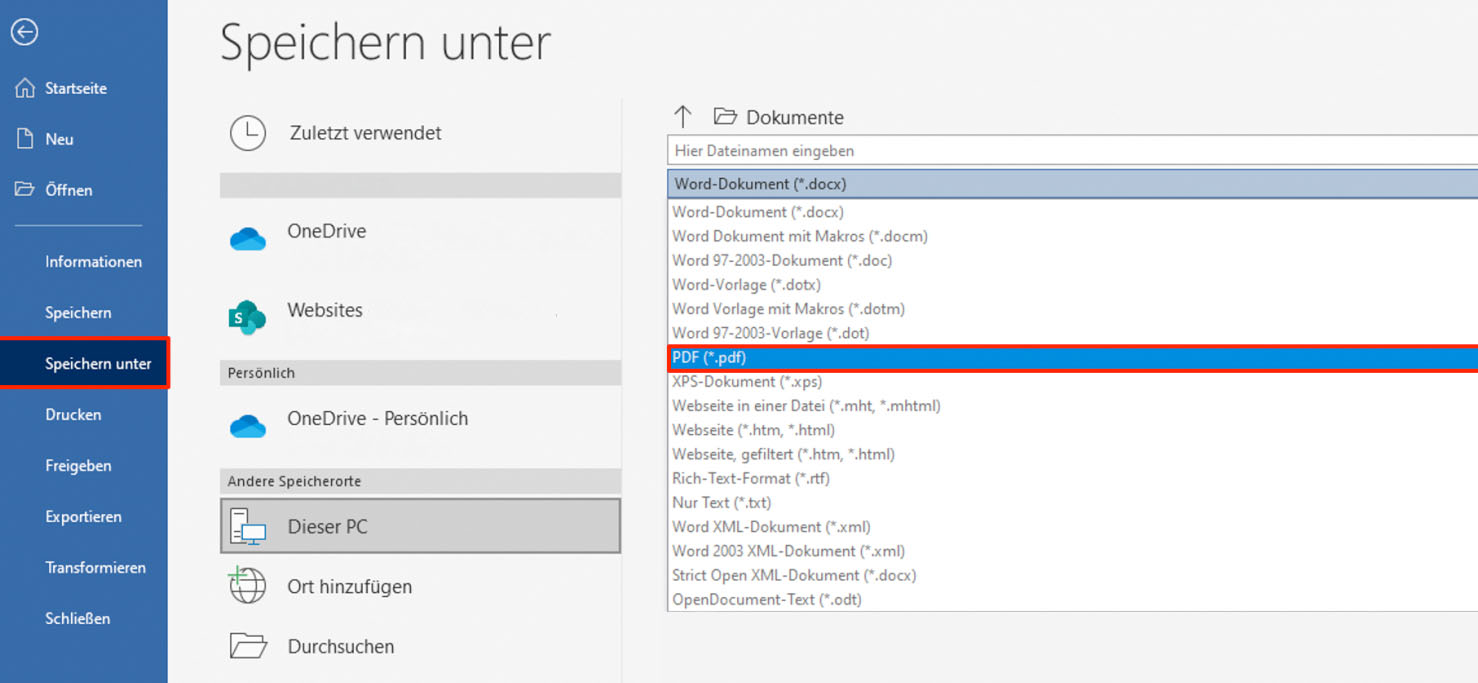
Task: Go up one folder level arrow
Action: click(x=683, y=117)
